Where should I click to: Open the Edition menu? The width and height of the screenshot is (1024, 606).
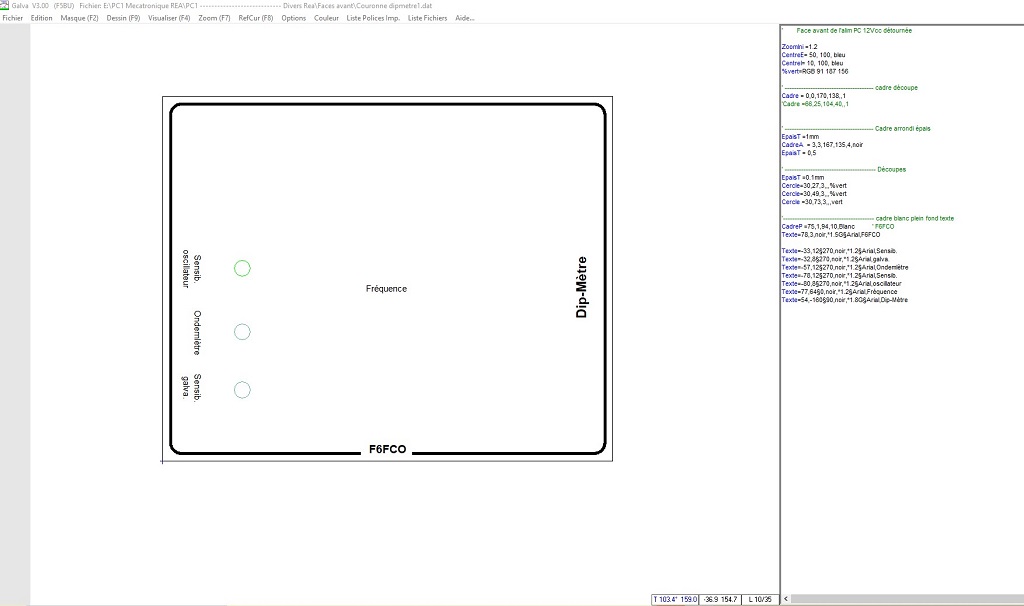click(42, 18)
